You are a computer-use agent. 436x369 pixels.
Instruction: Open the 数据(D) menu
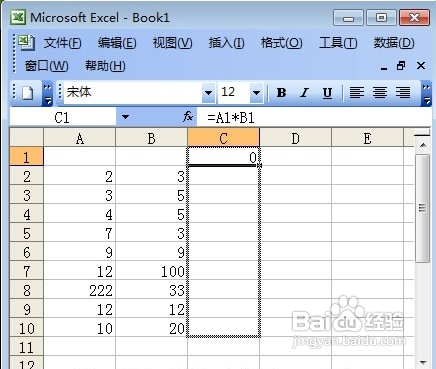point(394,43)
